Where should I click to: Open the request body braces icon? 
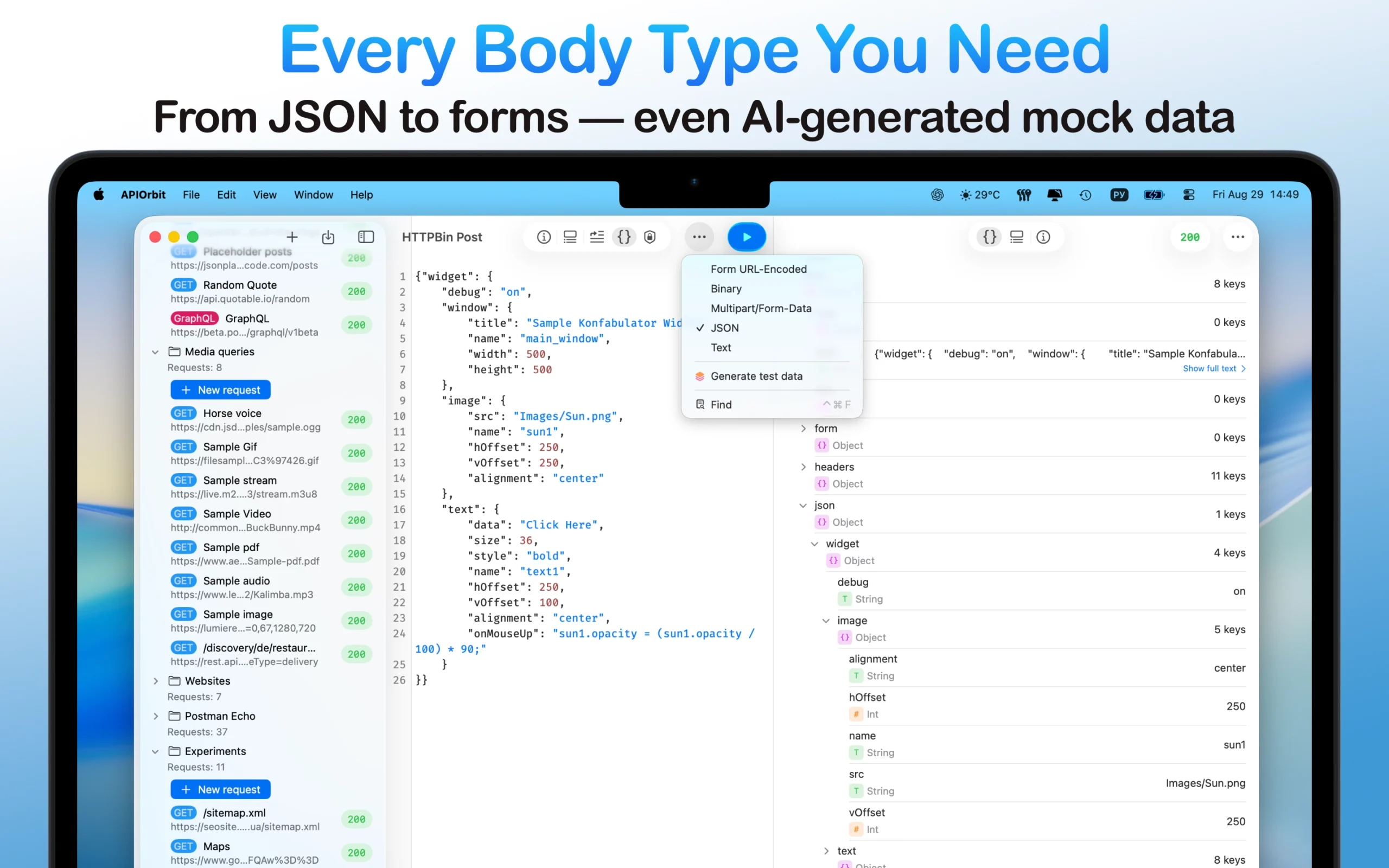[624, 237]
